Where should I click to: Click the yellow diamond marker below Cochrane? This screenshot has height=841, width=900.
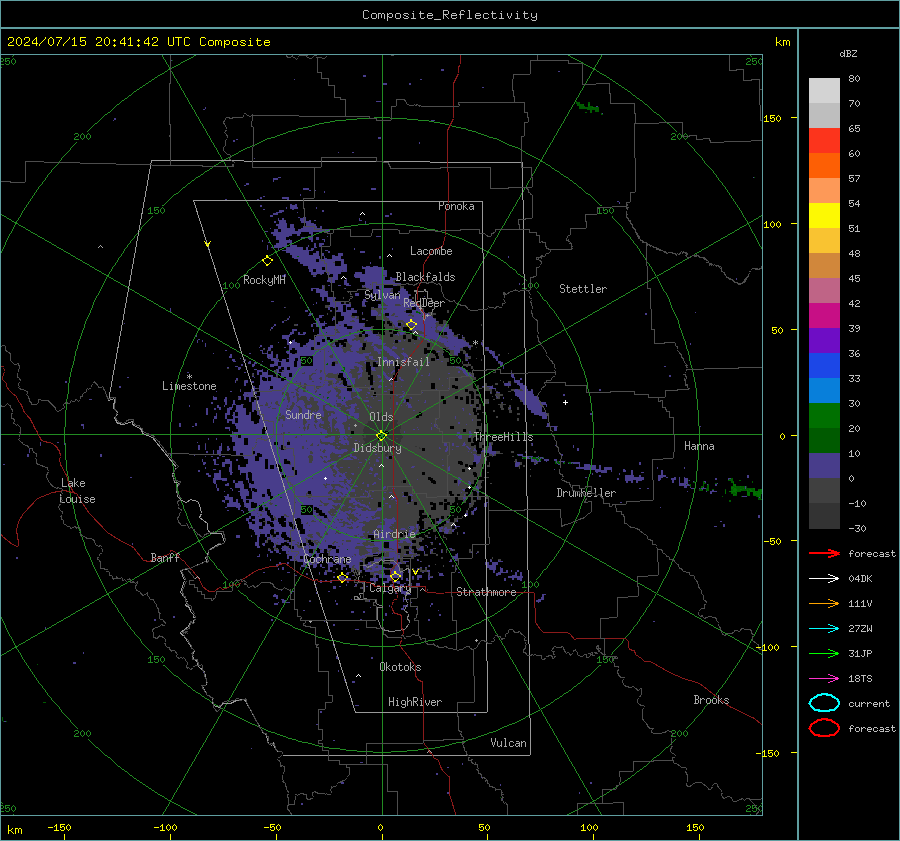coord(343,578)
